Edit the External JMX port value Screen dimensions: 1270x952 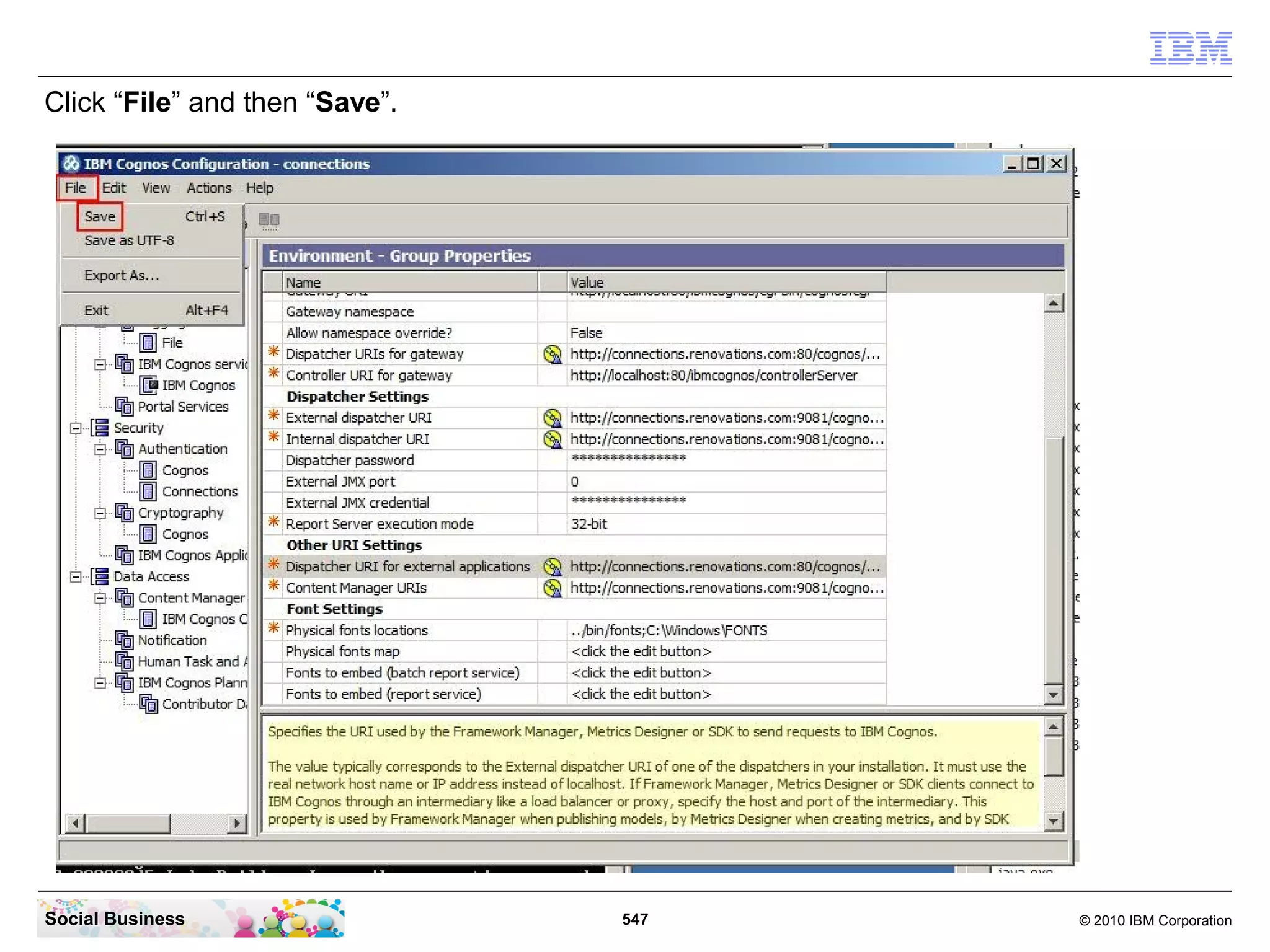726,482
